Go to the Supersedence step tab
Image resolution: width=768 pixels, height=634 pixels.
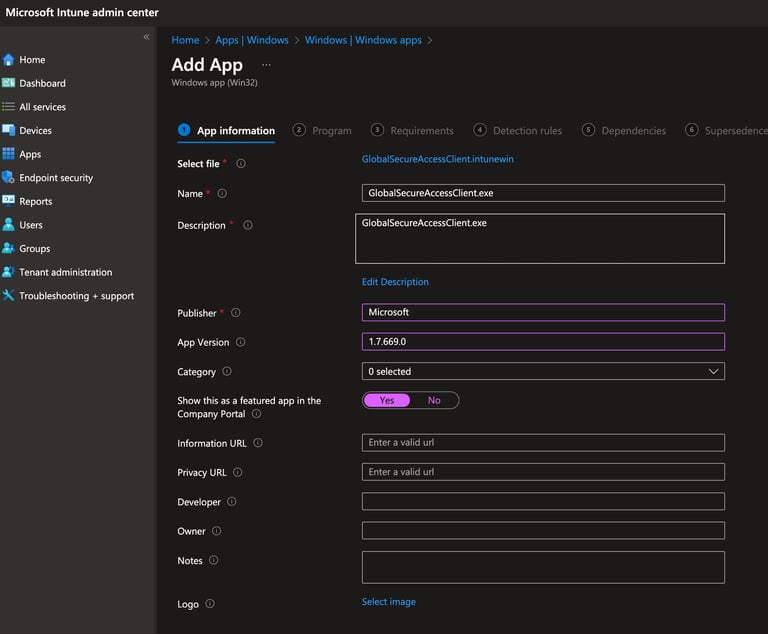click(x=726, y=131)
